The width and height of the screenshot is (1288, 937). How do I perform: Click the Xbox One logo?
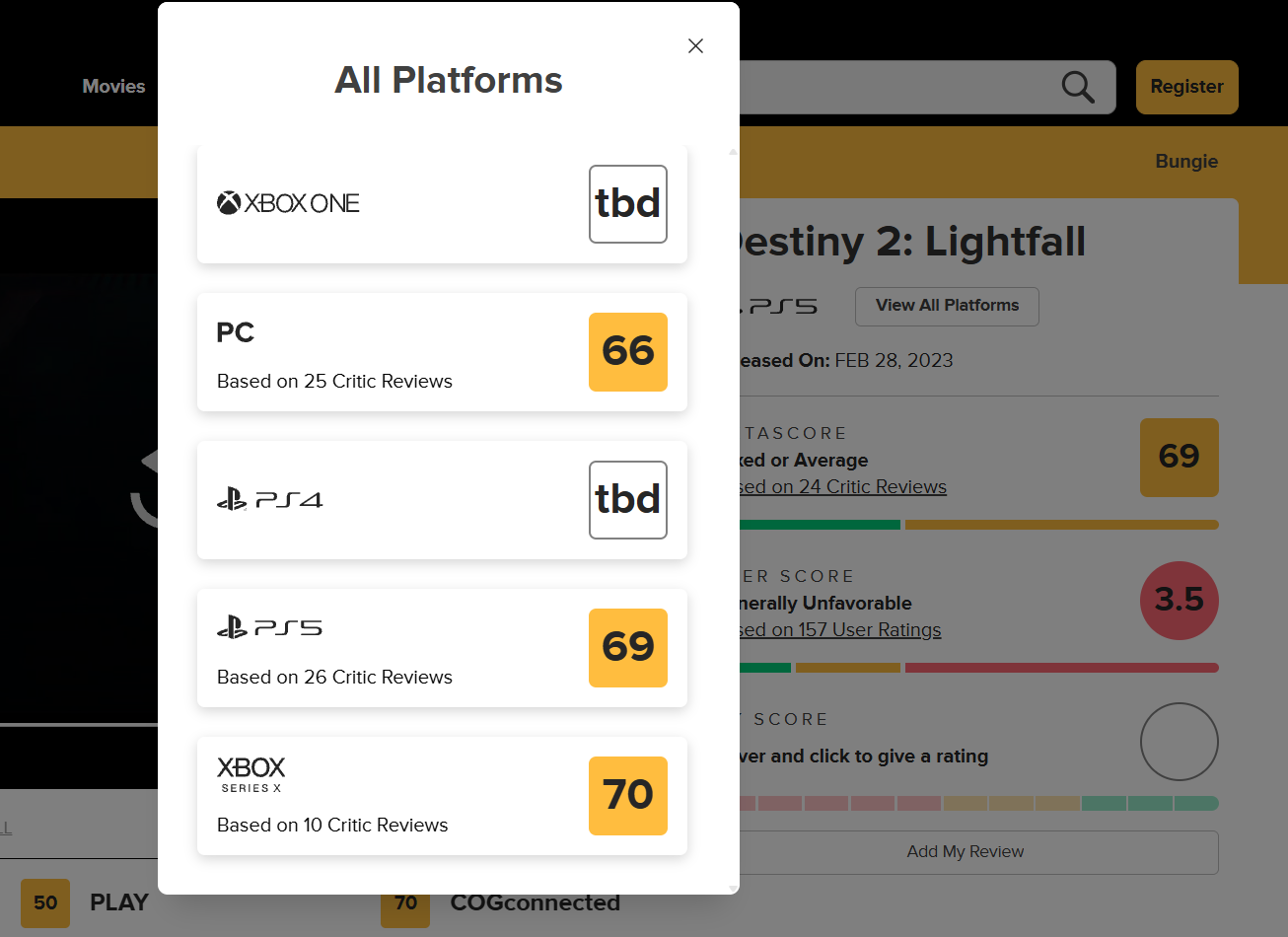(288, 203)
